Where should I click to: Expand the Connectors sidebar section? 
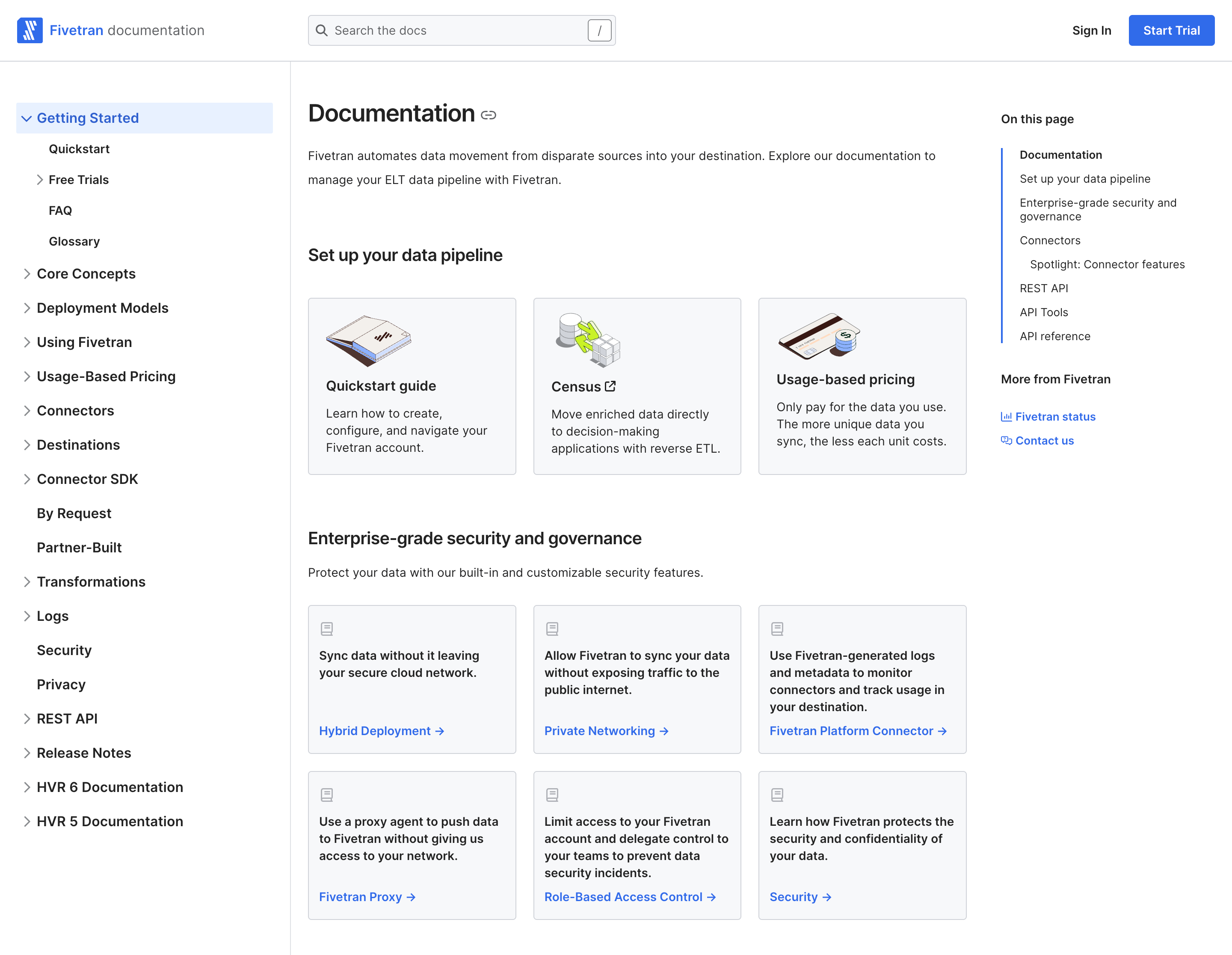click(x=27, y=411)
